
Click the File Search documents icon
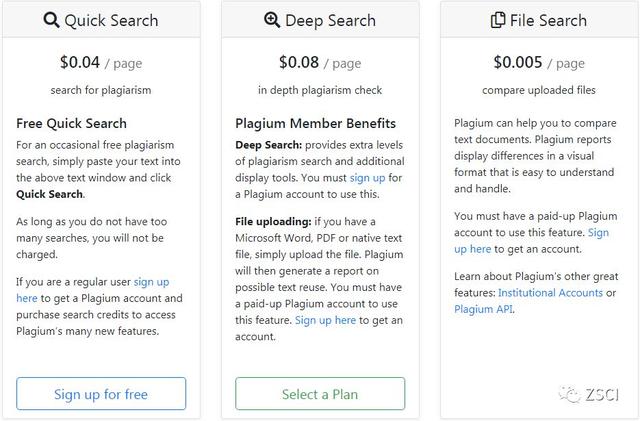click(498, 20)
